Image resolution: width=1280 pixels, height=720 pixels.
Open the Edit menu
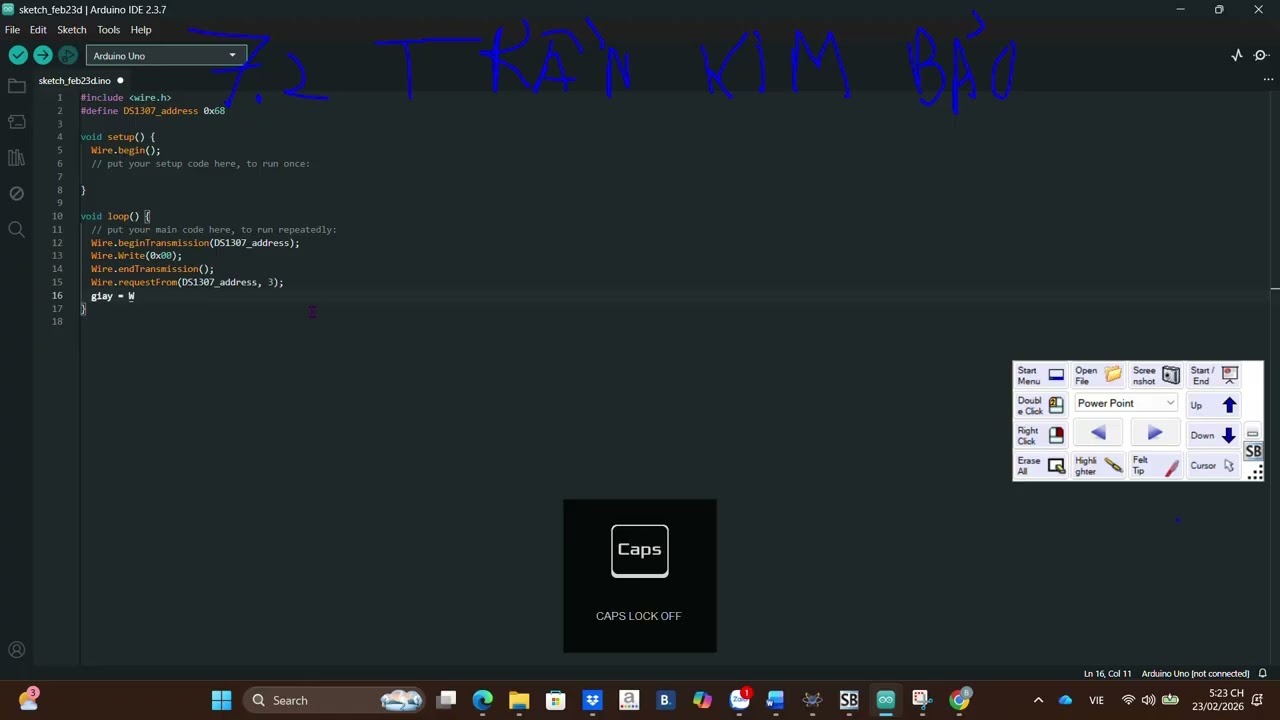[x=38, y=30]
